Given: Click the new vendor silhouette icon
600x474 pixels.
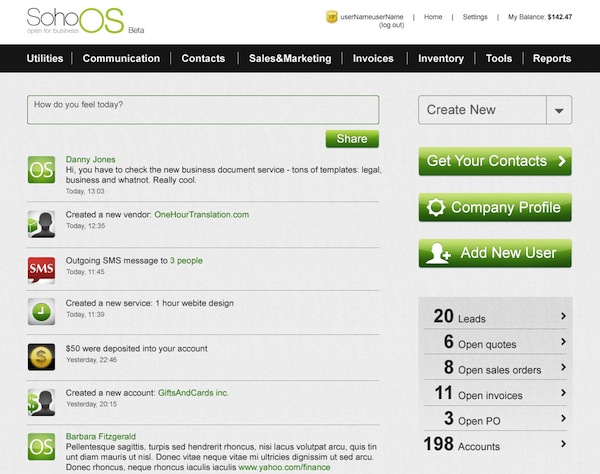Looking at the screenshot, I should click(x=42, y=224).
